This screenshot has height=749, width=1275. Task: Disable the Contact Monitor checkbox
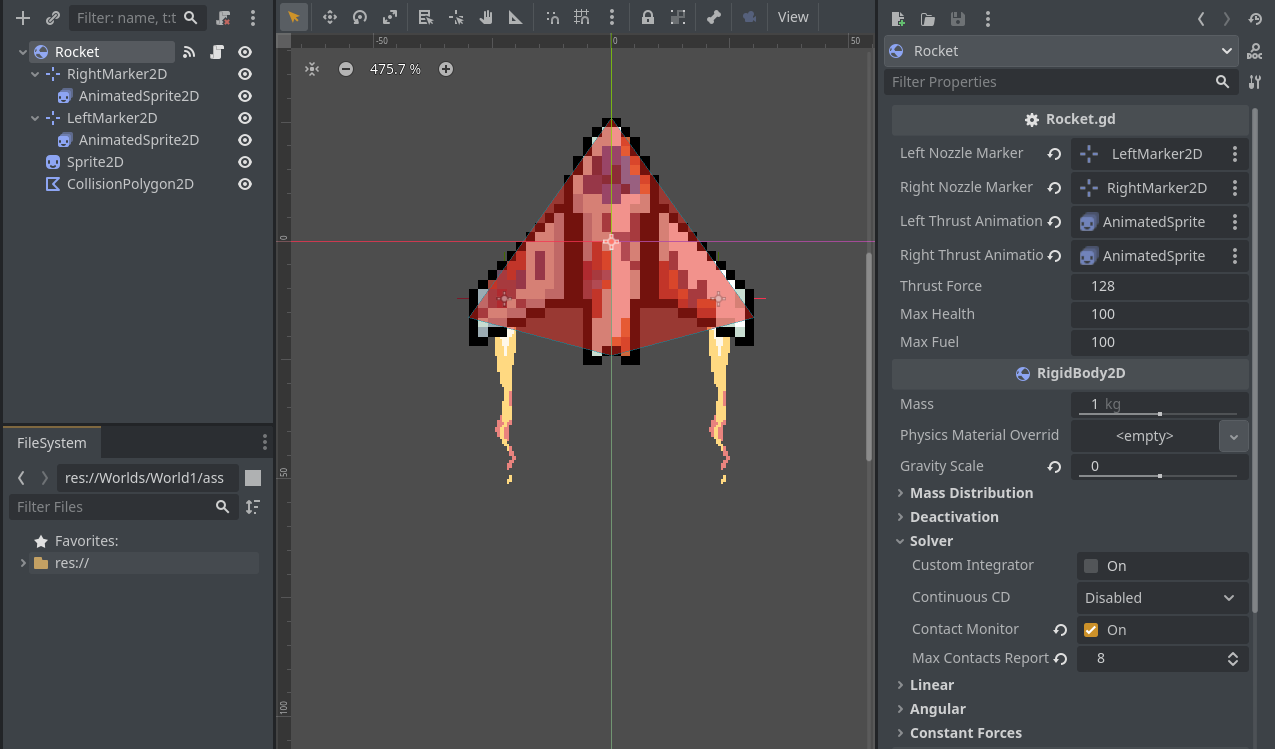click(1090, 630)
